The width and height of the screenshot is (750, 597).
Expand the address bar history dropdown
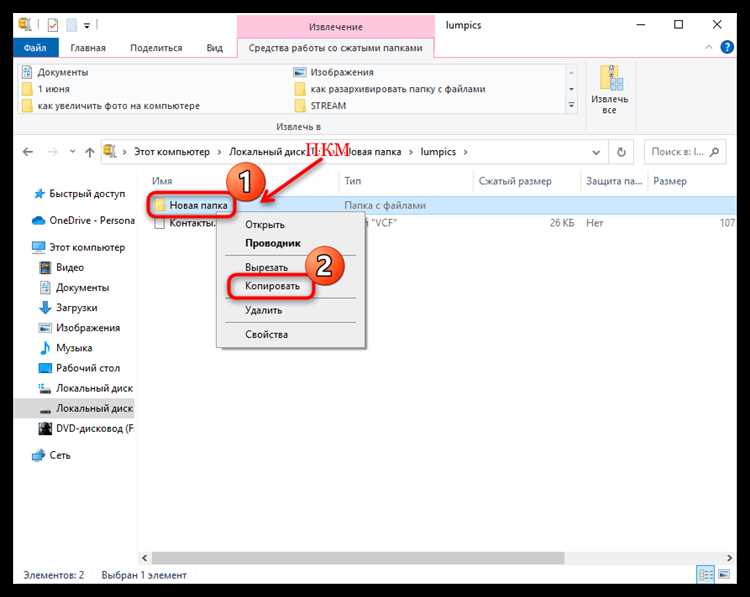coord(596,152)
